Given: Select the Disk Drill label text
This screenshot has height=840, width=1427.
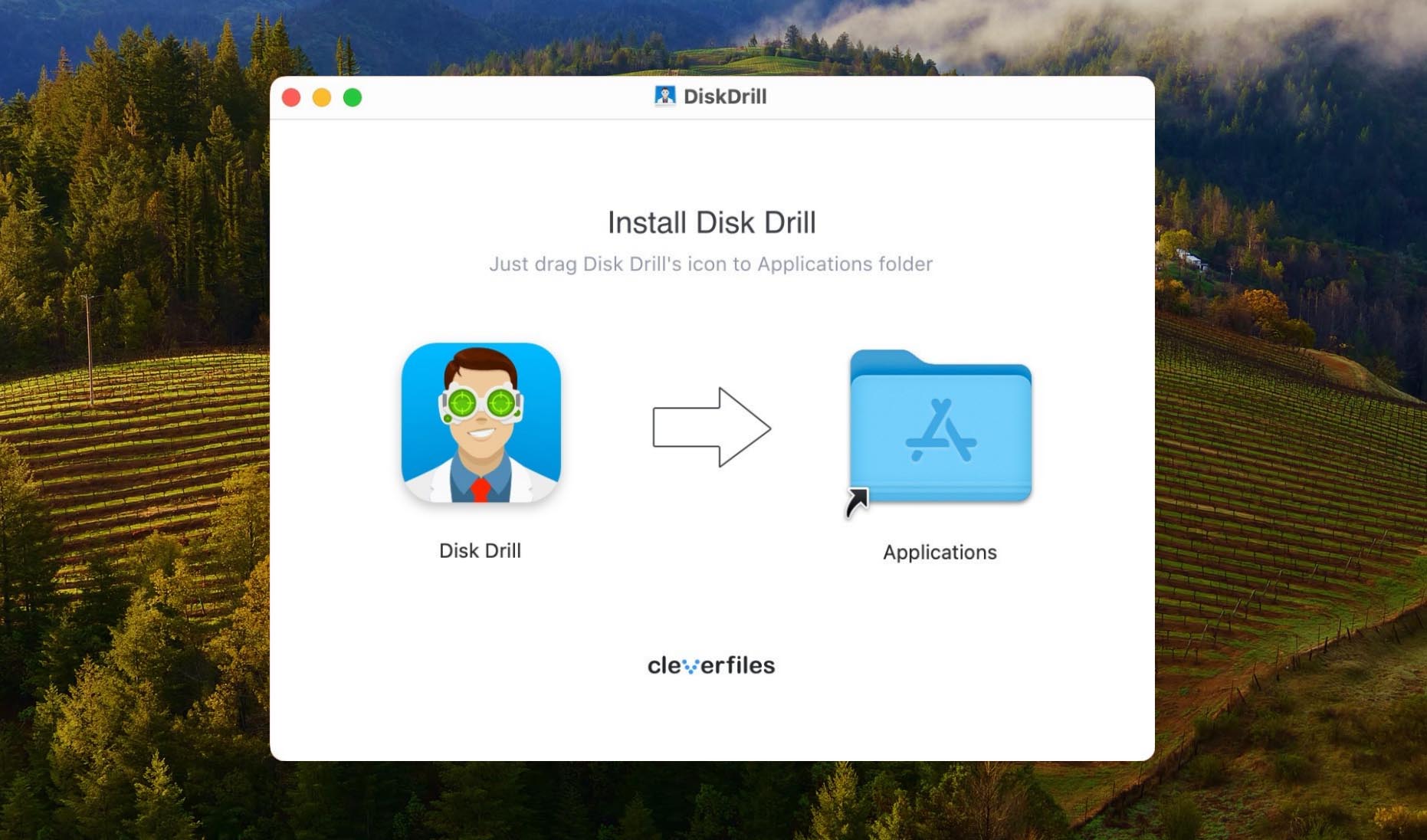Looking at the screenshot, I should (480, 550).
